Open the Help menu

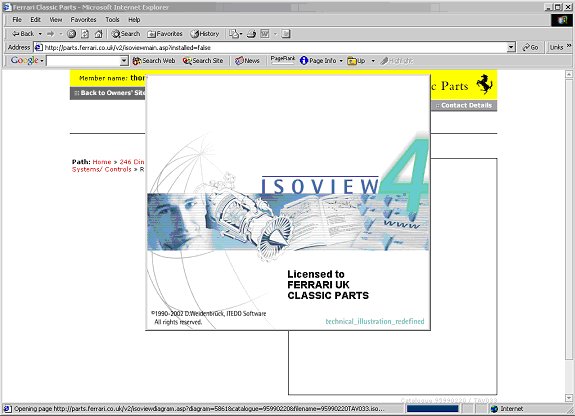point(134,20)
